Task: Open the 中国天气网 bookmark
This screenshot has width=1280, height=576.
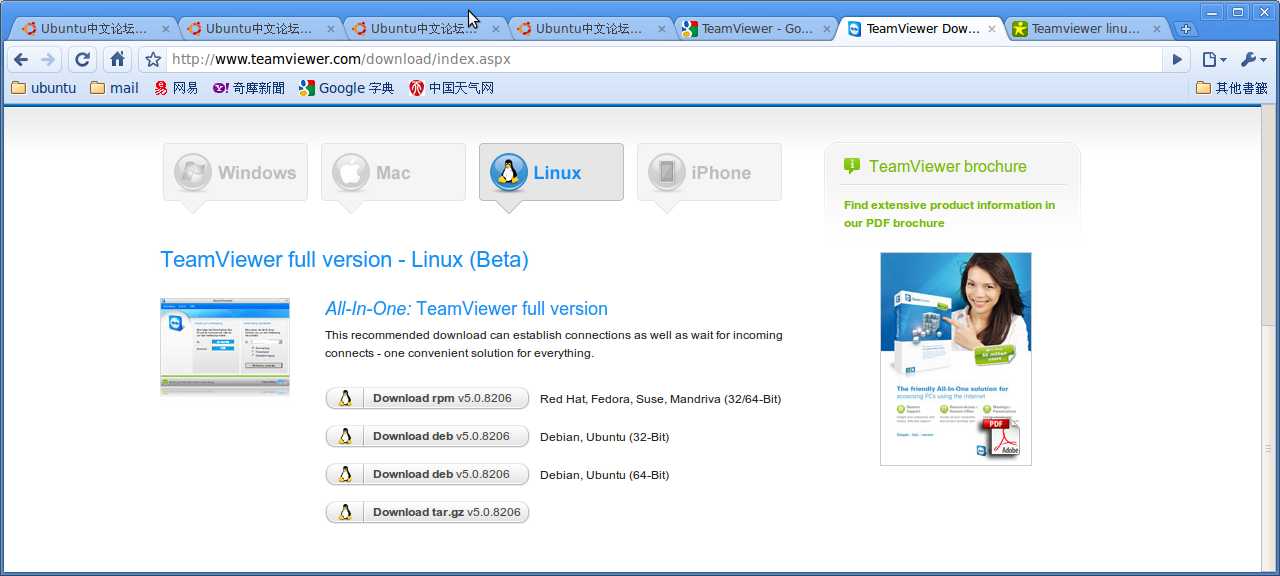Action: click(452, 88)
